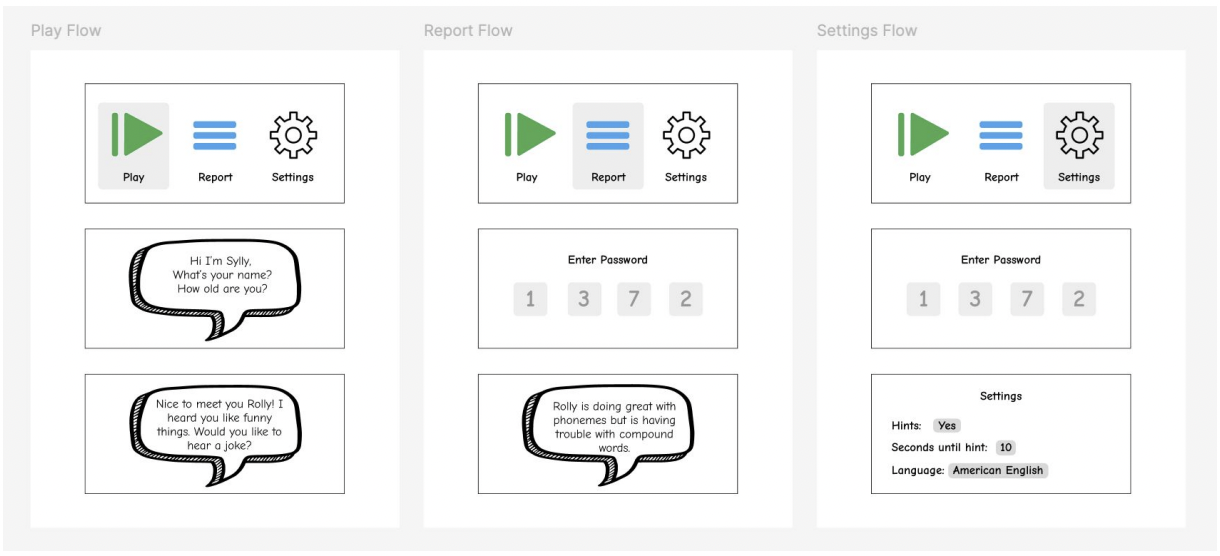
Task: Click password digit 3 in Settings Flow
Action: pyautogui.click(x=975, y=299)
